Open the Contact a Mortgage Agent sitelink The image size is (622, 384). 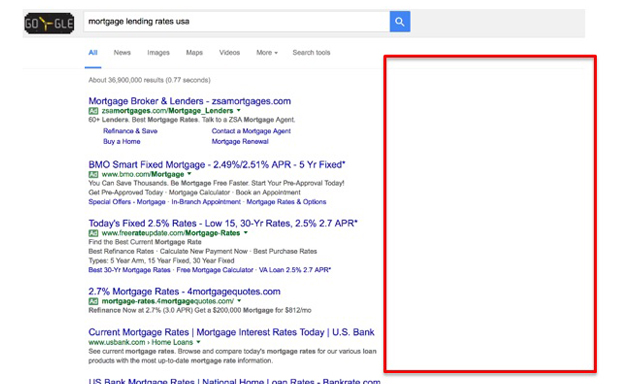click(251, 131)
